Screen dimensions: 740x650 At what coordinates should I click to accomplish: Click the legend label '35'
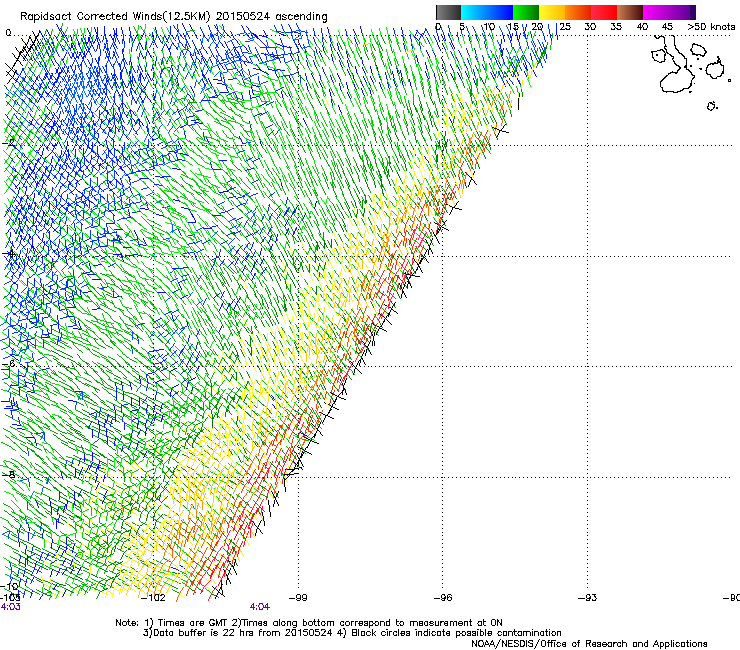[x=616, y=27]
